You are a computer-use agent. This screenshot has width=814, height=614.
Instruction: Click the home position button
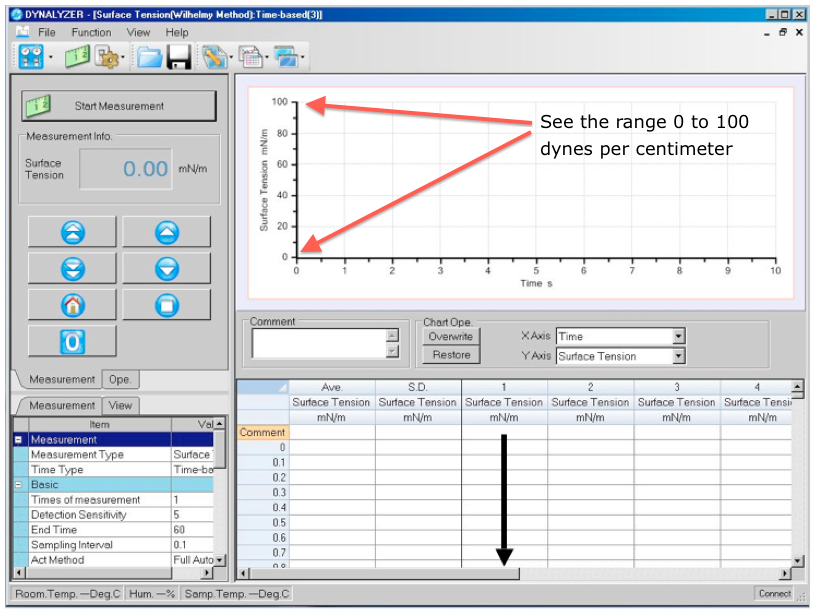tap(72, 304)
